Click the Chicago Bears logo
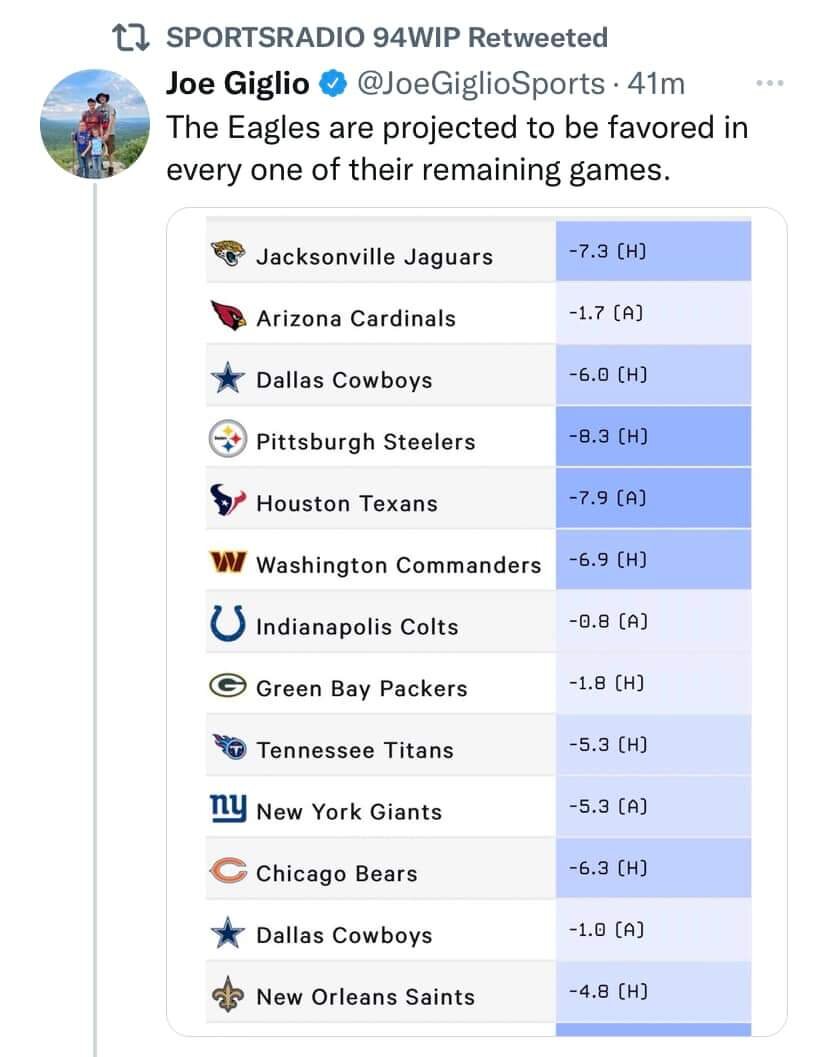This screenshot has width=828, height=1057. (x=228, y=872)
